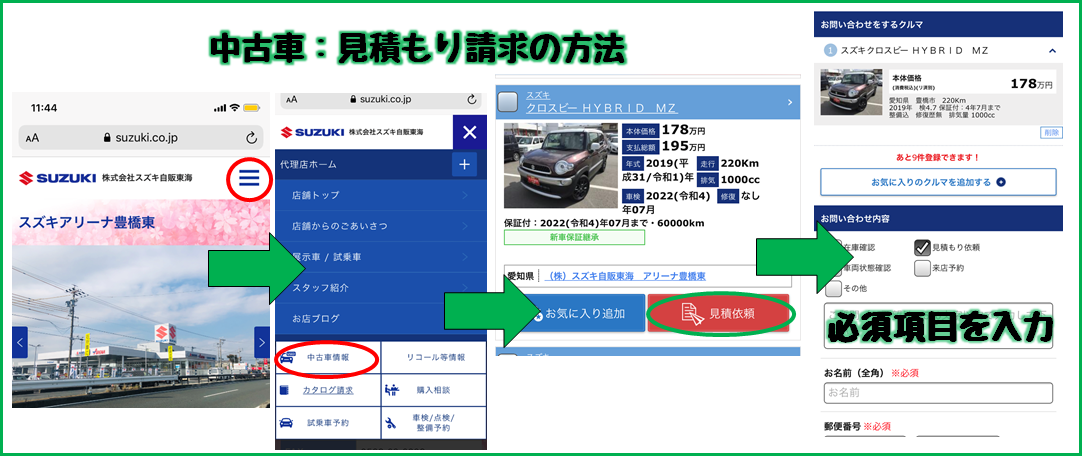Open 中古車情報 via its car icon
Image resolution: width=1082 pixels, height=456 pixels.
coord(286,357)
